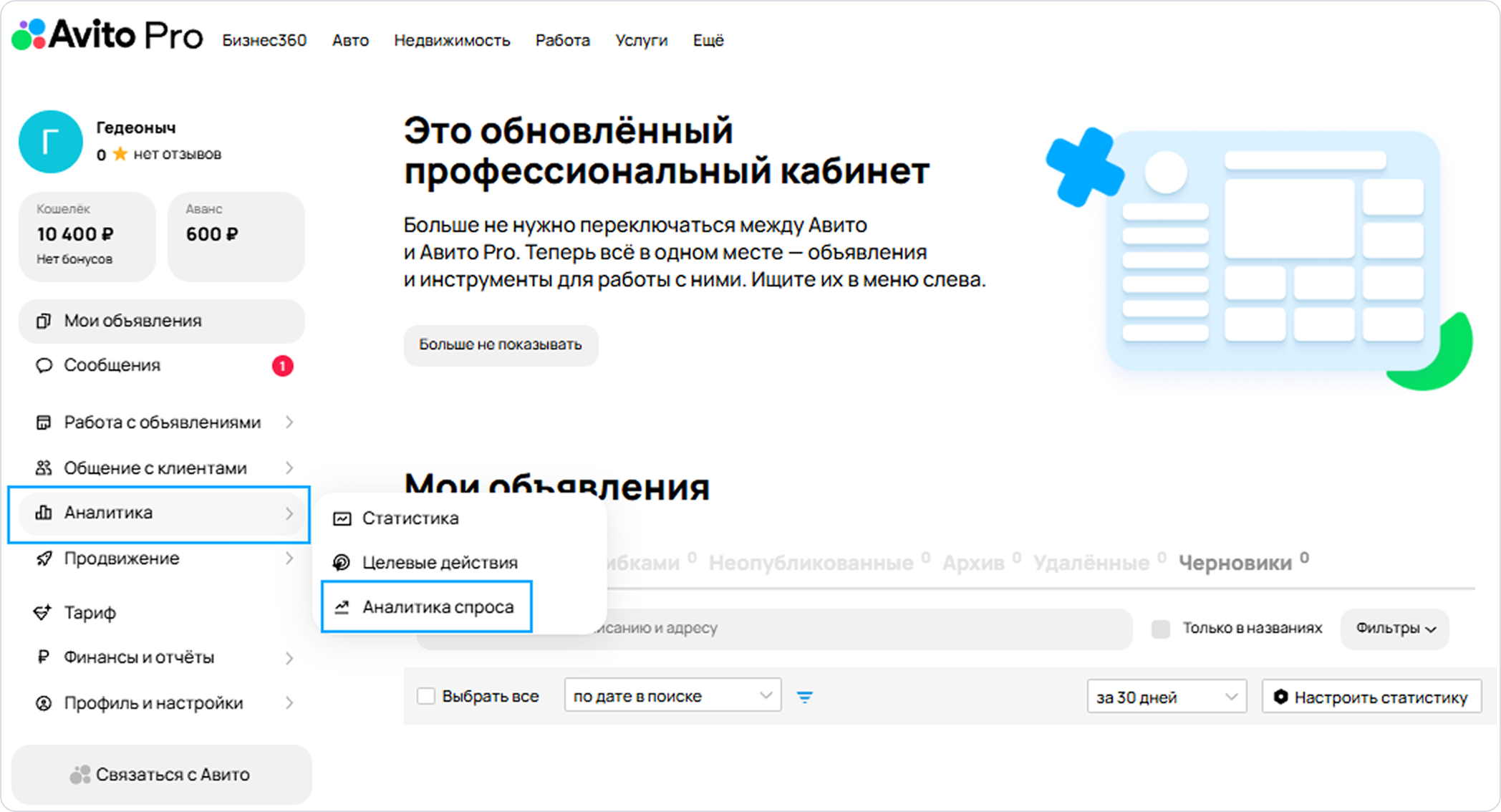Click the red unread messages badge
The height and width of the screenshot is (812, 1501).
click(x=282, y=366)
